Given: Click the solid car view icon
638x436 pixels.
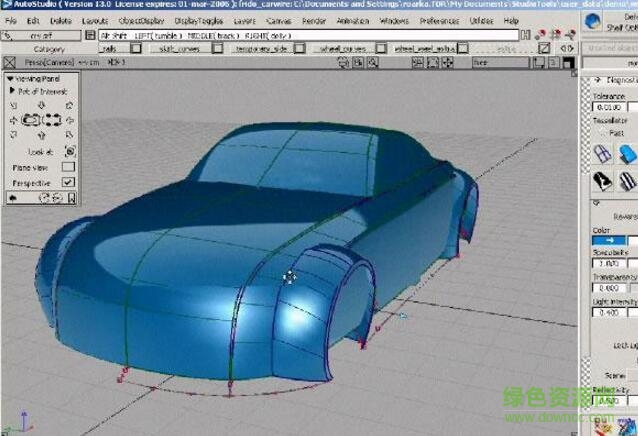Looking at the screenshot, I should click(x=31, y=120).
